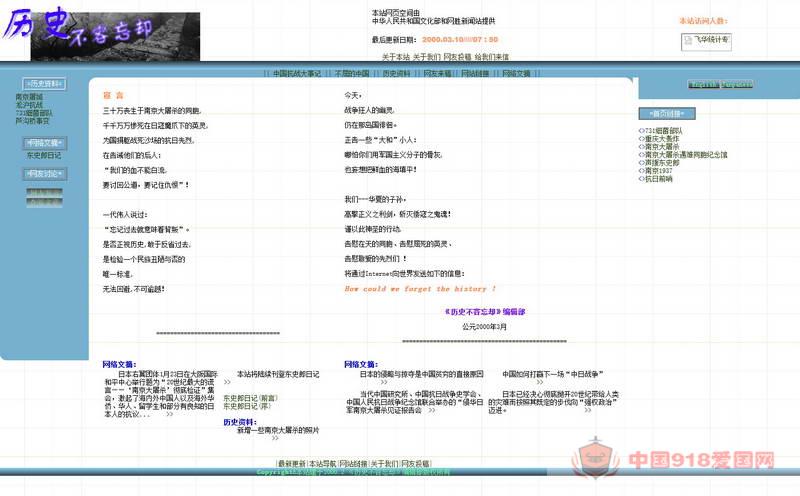Go to 网站链接 in the navigation bar
This screenshot has height=496, width=800.
pos(475,74)
